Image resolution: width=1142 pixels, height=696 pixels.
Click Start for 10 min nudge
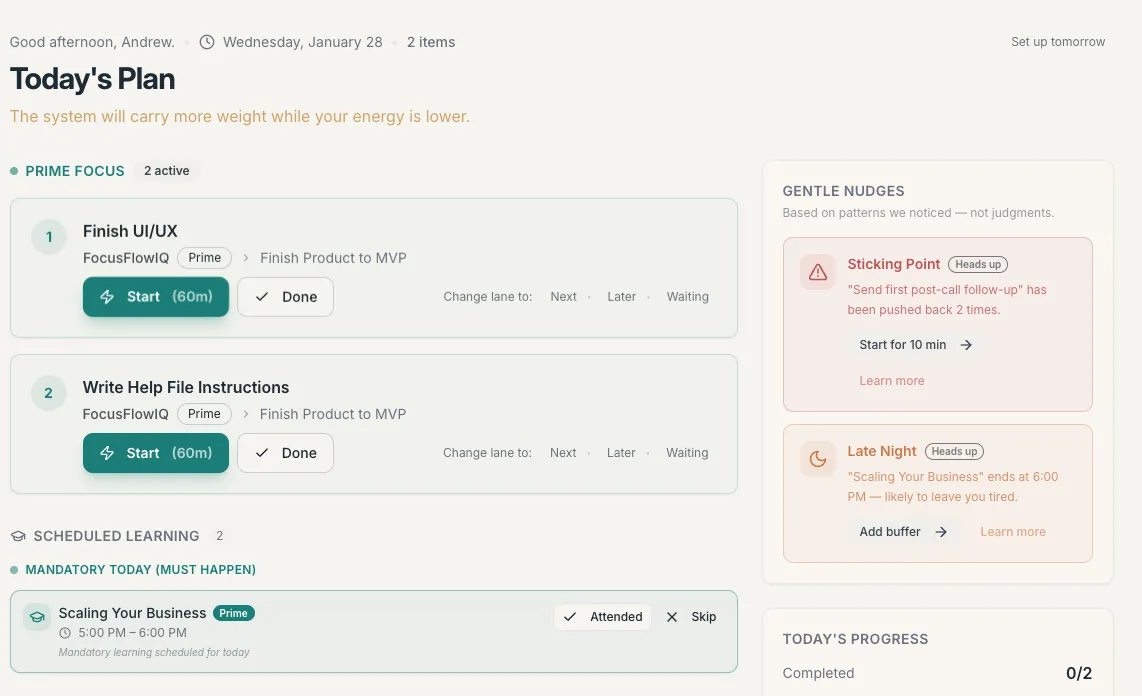tap(915, 345)
